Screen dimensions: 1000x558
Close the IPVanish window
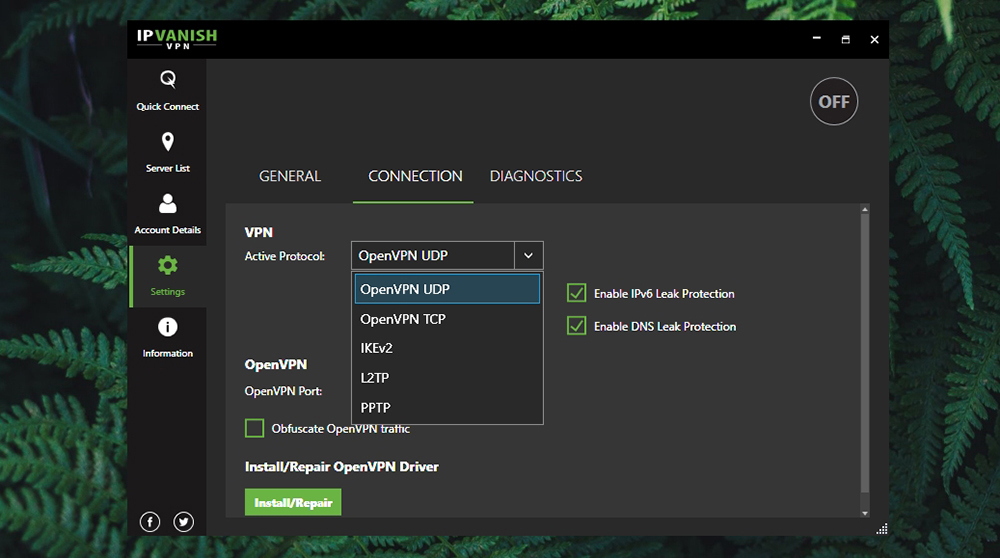click(874, 40)
